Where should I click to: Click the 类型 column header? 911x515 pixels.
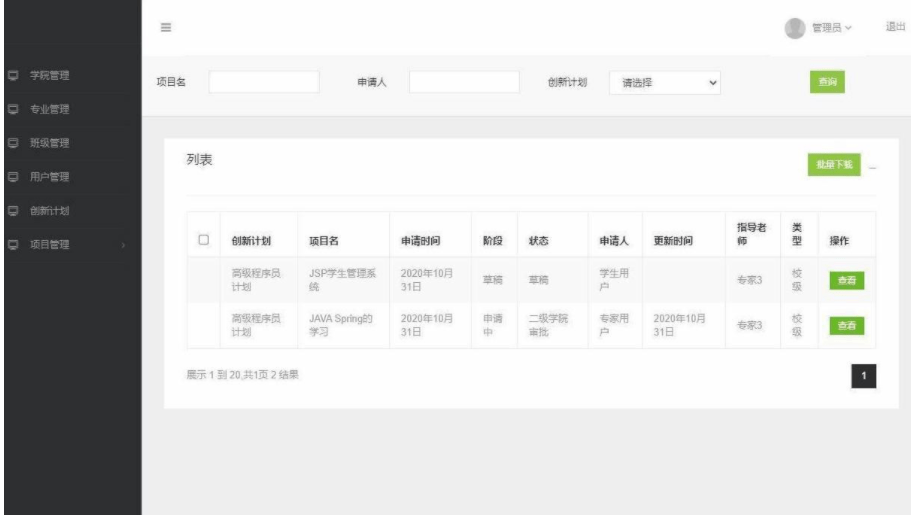[797, 234]
